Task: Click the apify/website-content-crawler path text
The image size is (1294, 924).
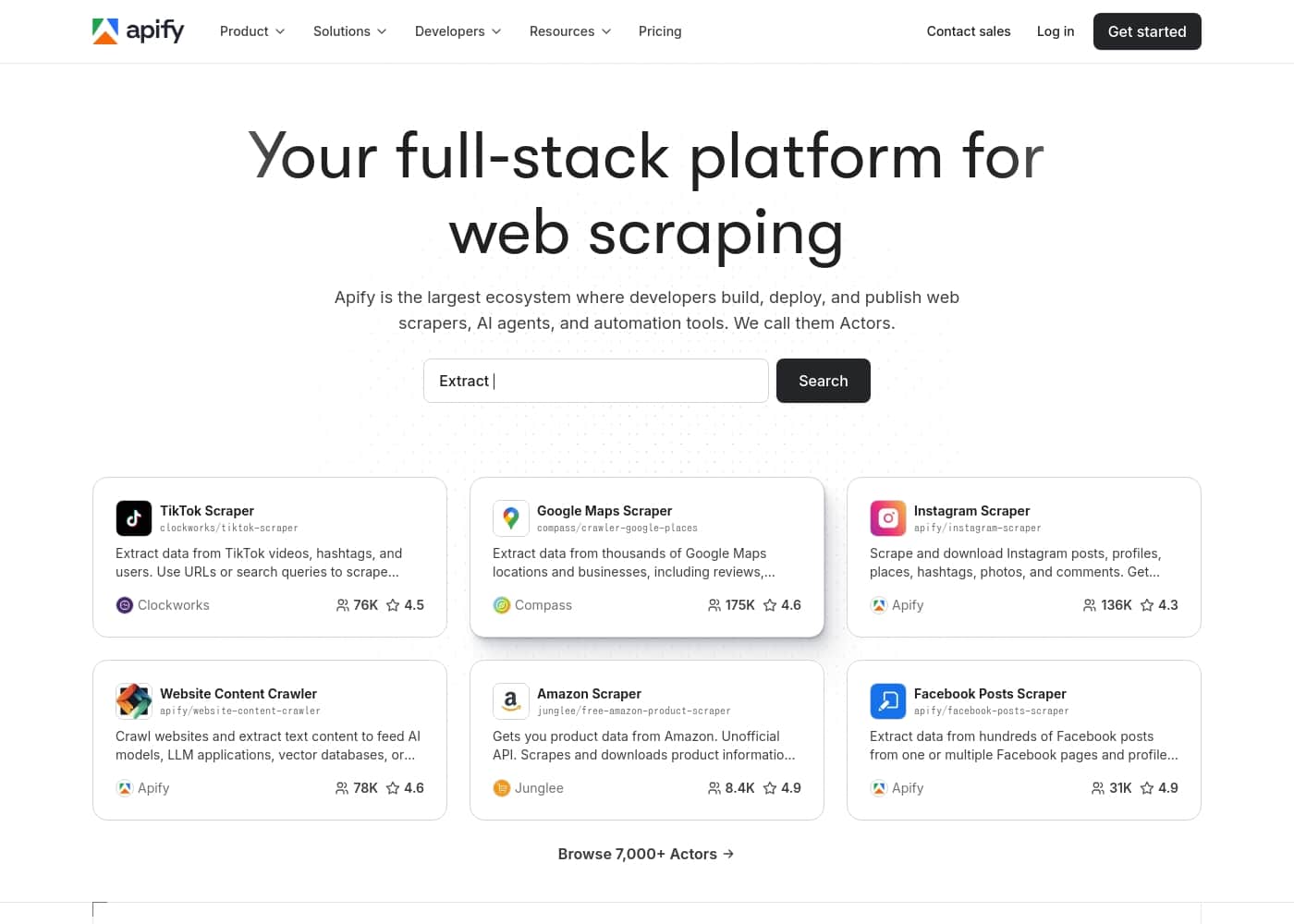Action: pos(240,711)
